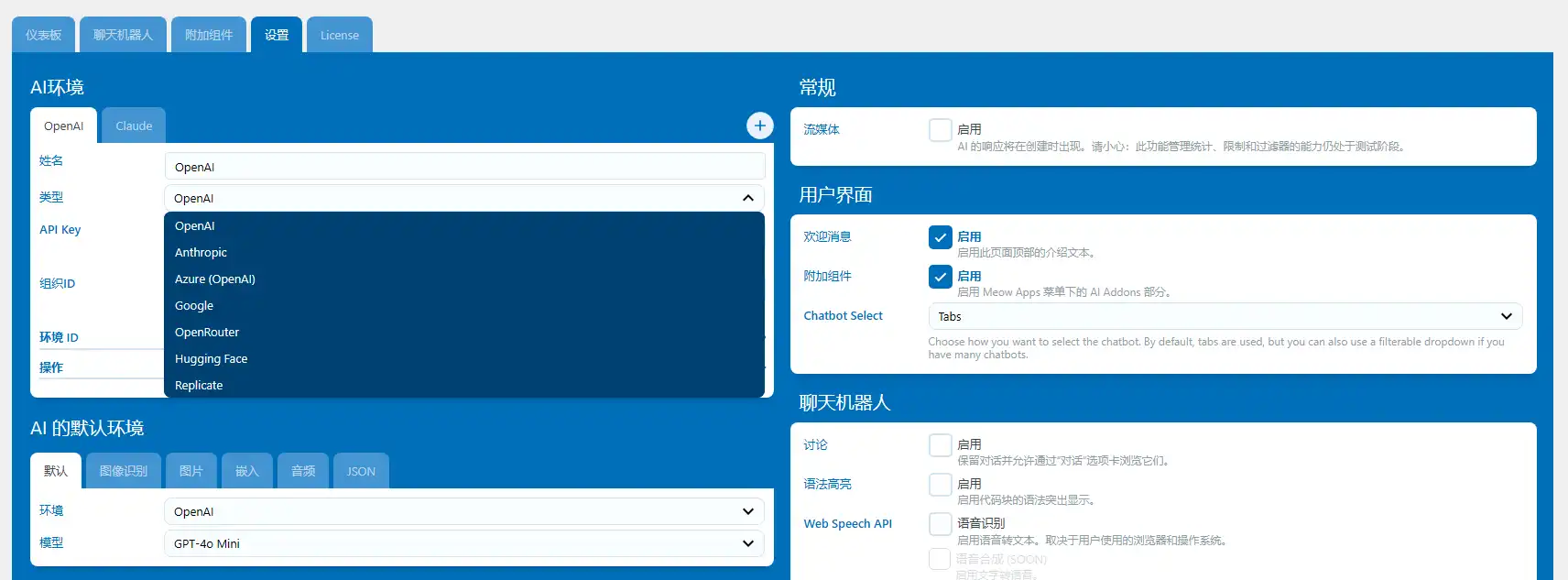The height and width of the screenshot is (580, 1568).
Task: Switch to the 聊天机器人 tab
Action: point(123,35)
